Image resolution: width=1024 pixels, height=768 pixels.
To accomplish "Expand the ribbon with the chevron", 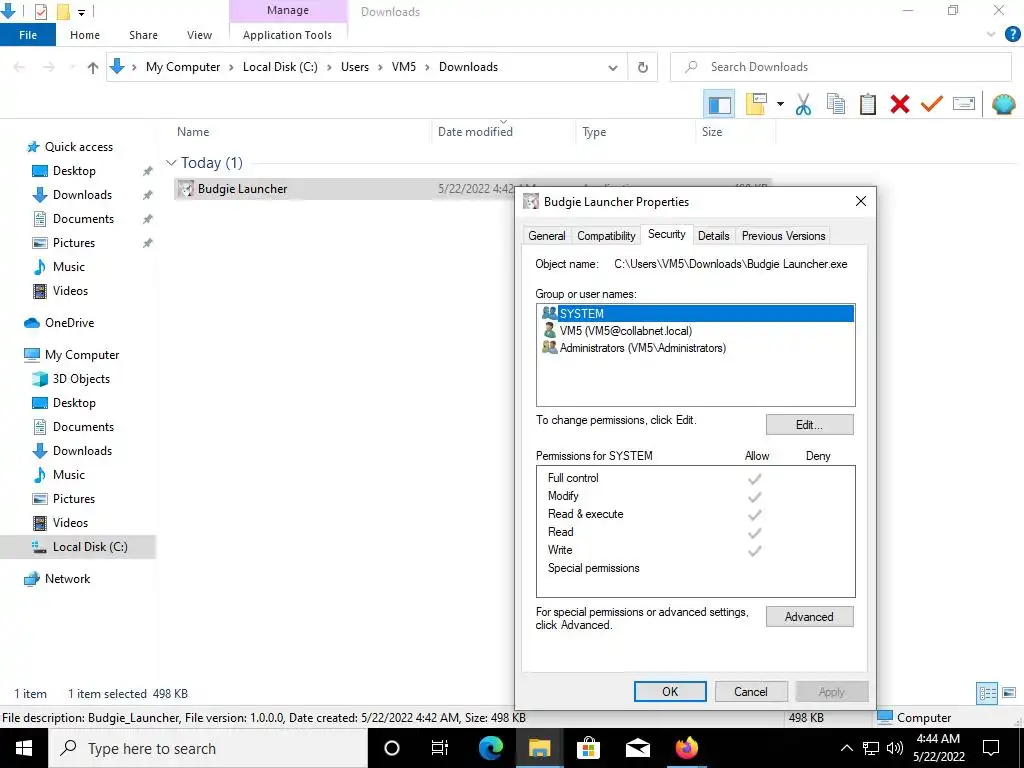I will [x=991, y=35].
